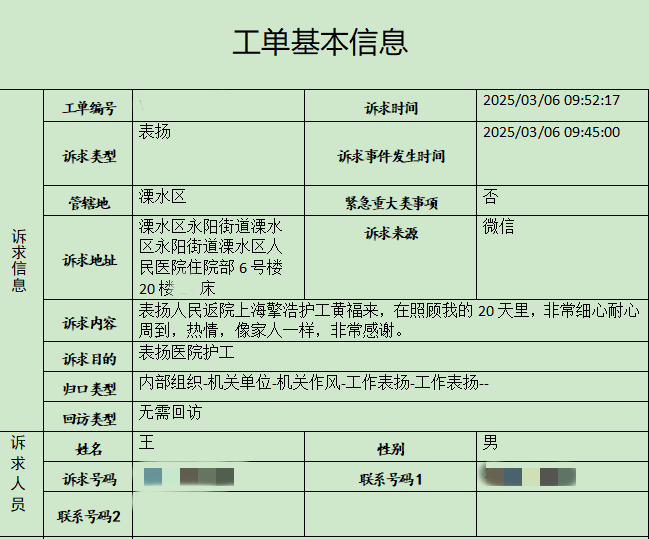Select the 诉求目的 label
The image size is (649, 539).
coord(89,359)
